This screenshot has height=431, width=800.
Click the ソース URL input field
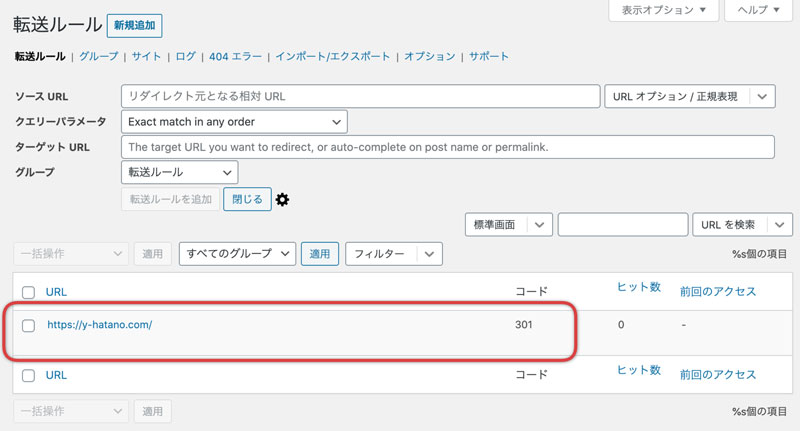pos(360,96)
